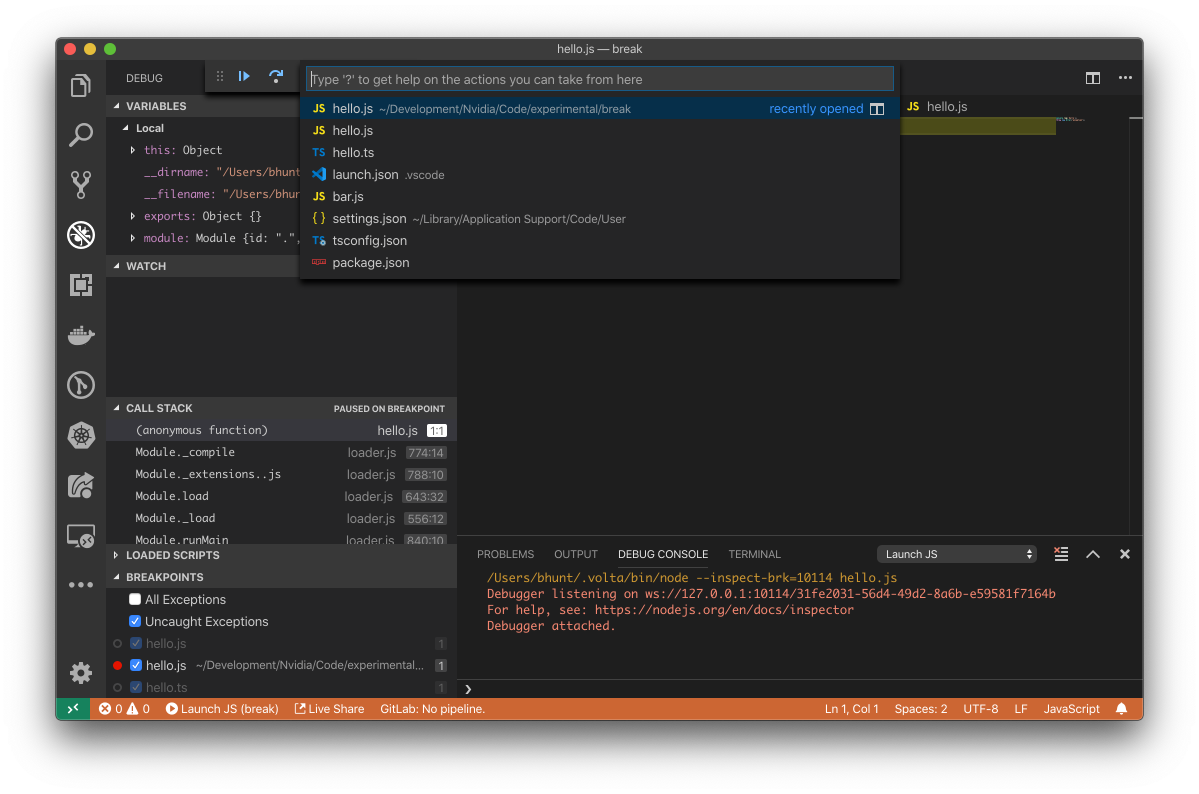Image resolution: width=1199 pixels, height=794 pixels.
Task: Click Live Share in status bar
Action: pos(330,709)
